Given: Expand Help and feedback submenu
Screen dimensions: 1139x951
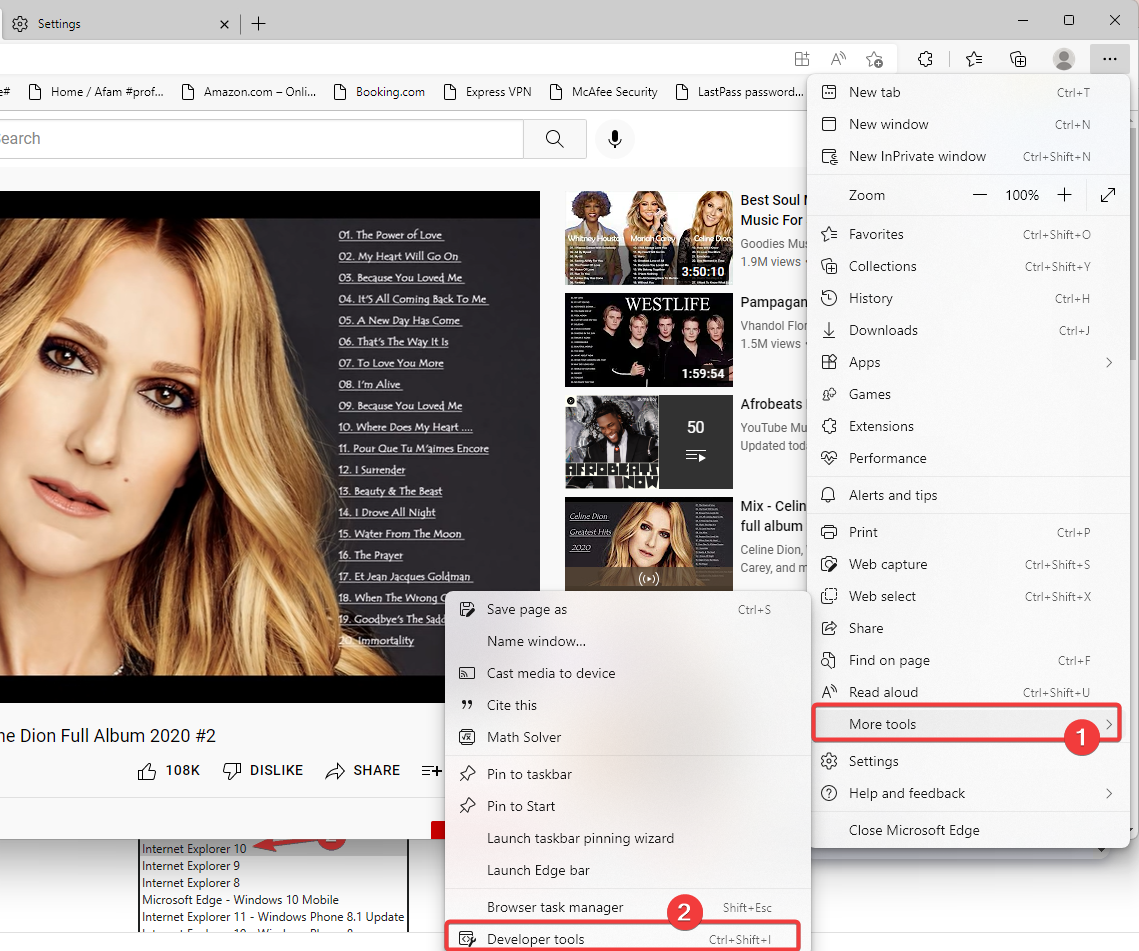Looking at the screenshot, I should (968, 793).
